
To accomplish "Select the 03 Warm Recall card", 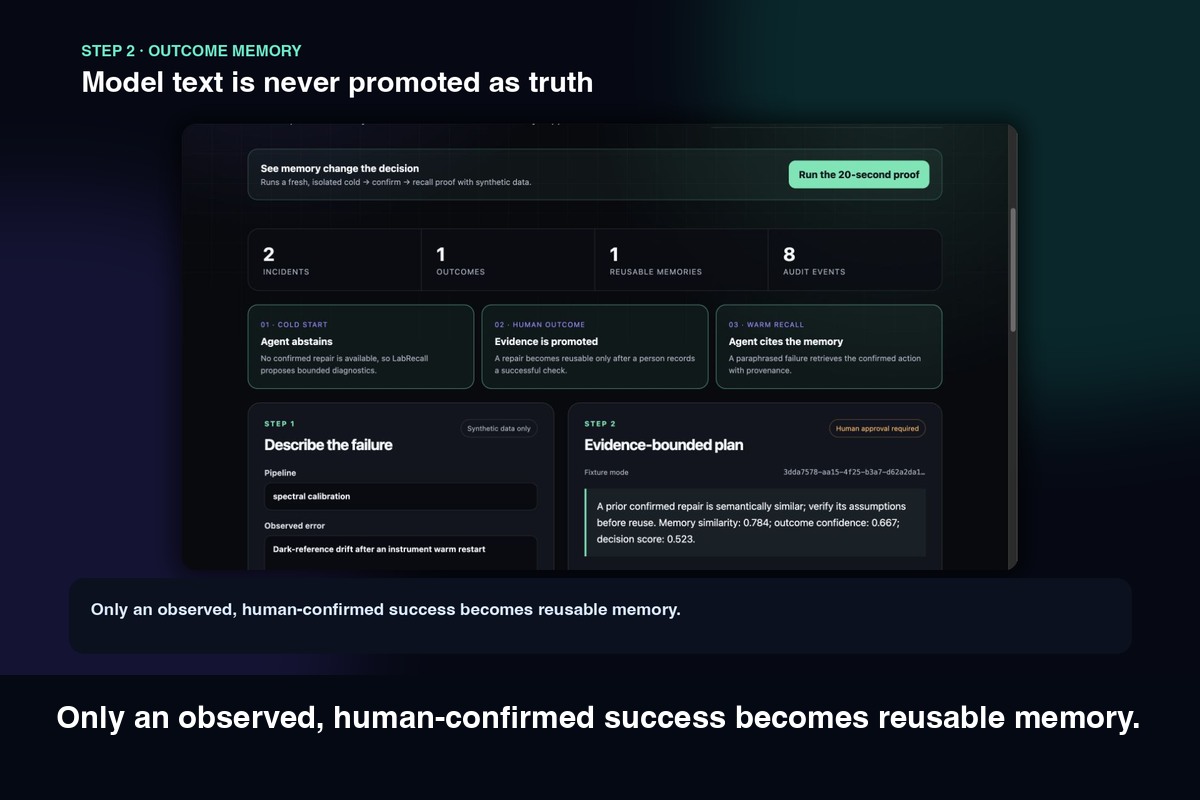I will point(829,347).
